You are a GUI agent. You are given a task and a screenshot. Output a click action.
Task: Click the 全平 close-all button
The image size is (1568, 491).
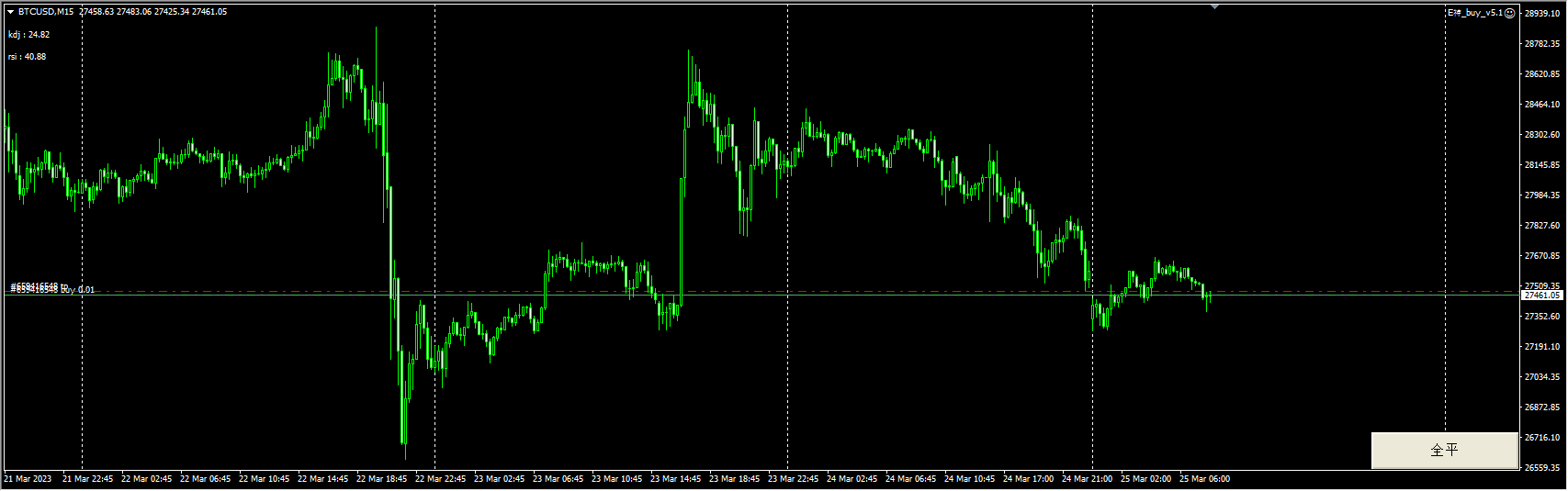tap(1444, 451)
